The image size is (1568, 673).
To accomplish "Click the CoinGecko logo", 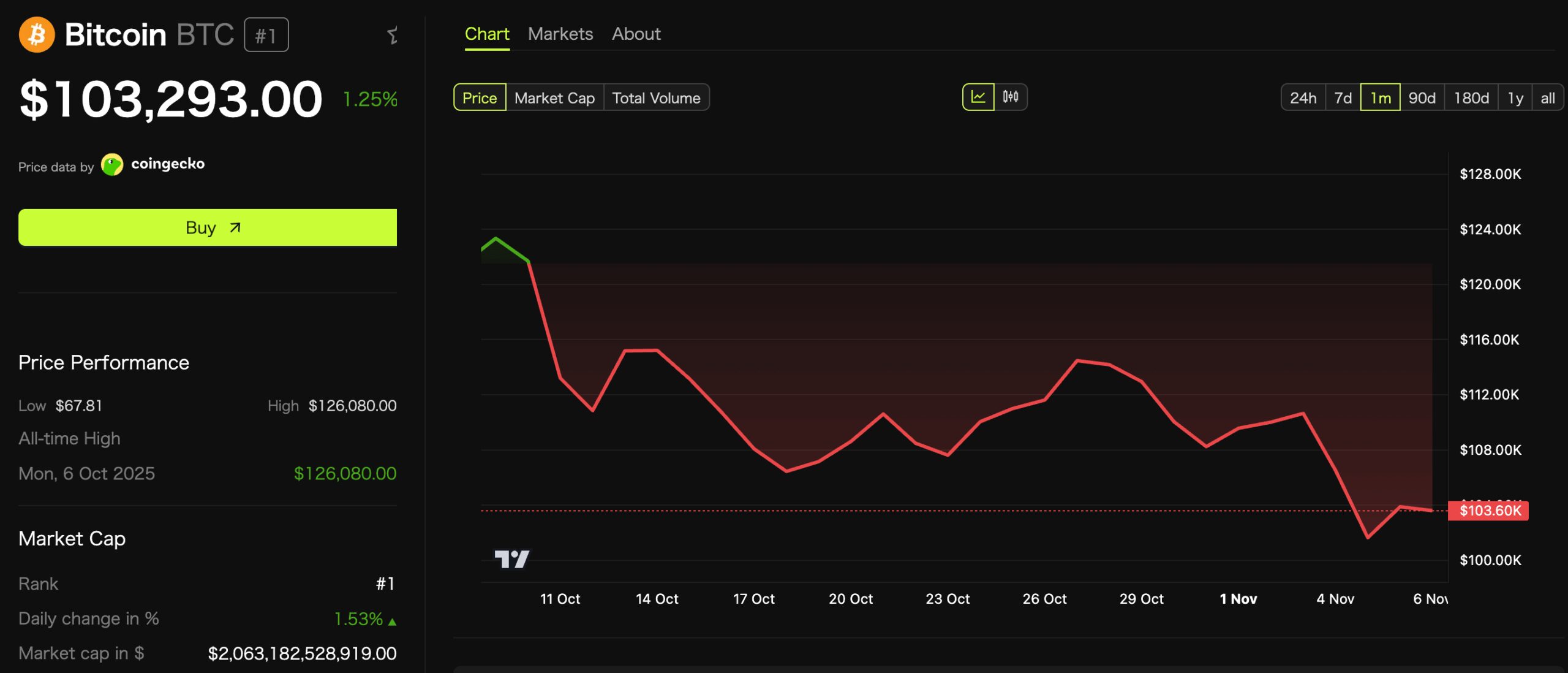I will pyautogui.click(x=112, y=164).
